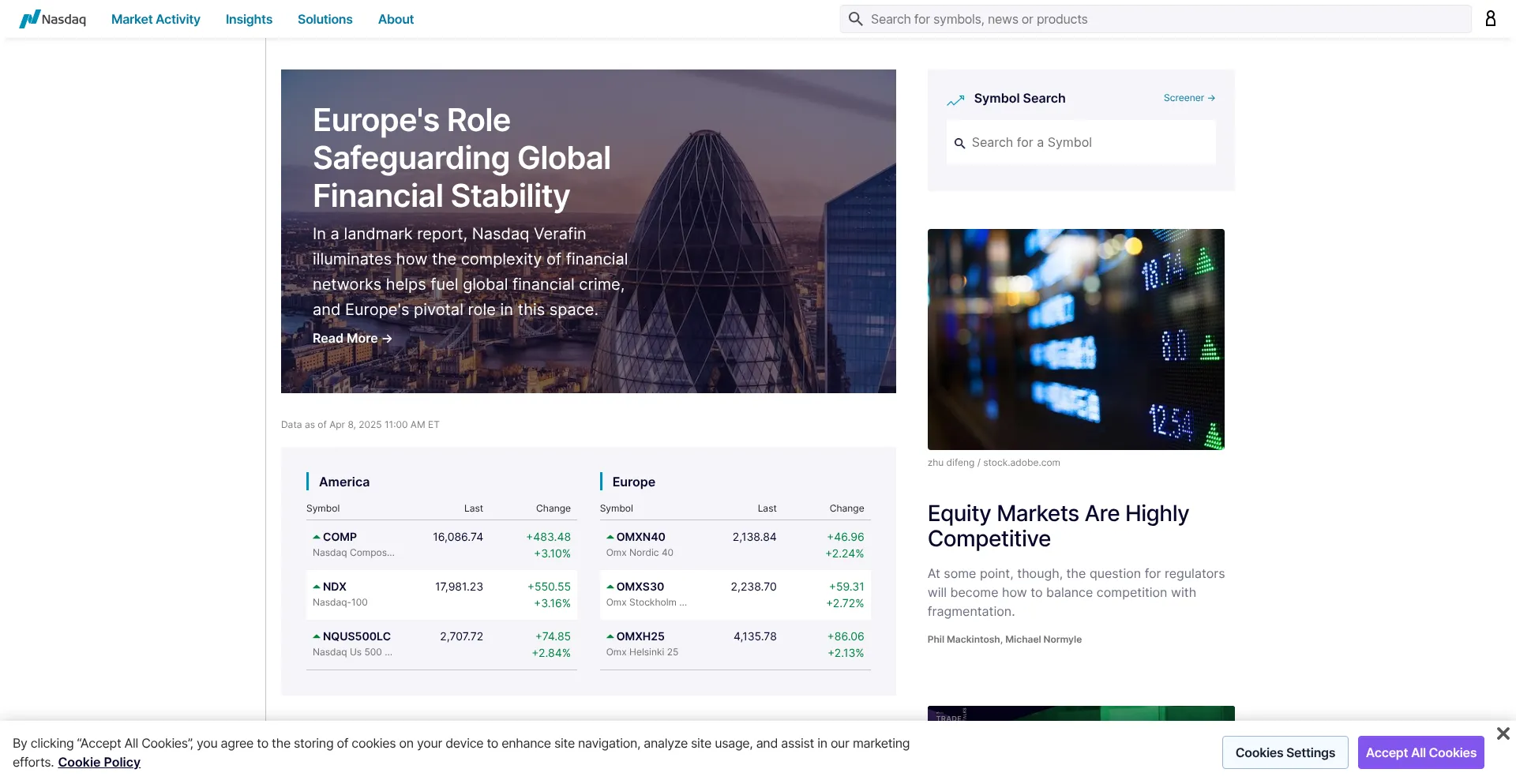The image size is (1516, 784).
Task: Click Read More on Europe's Role article
Action: point(352,338)
